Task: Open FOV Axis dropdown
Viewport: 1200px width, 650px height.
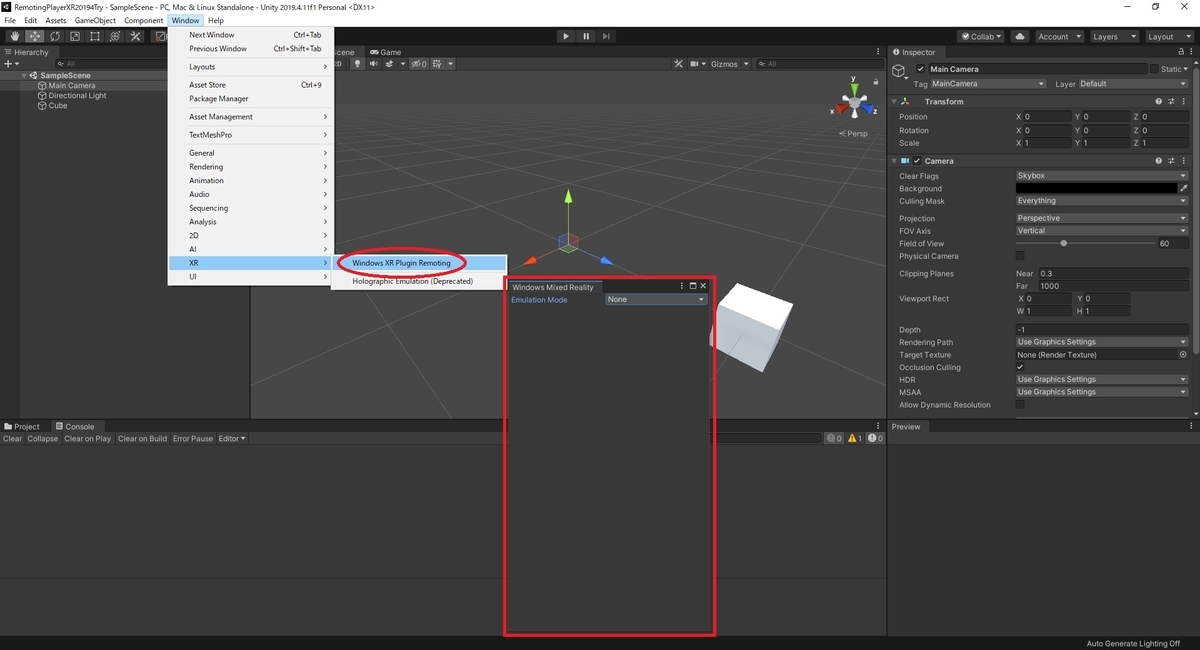Action: pyautogui.click(x=1102, y=231)
